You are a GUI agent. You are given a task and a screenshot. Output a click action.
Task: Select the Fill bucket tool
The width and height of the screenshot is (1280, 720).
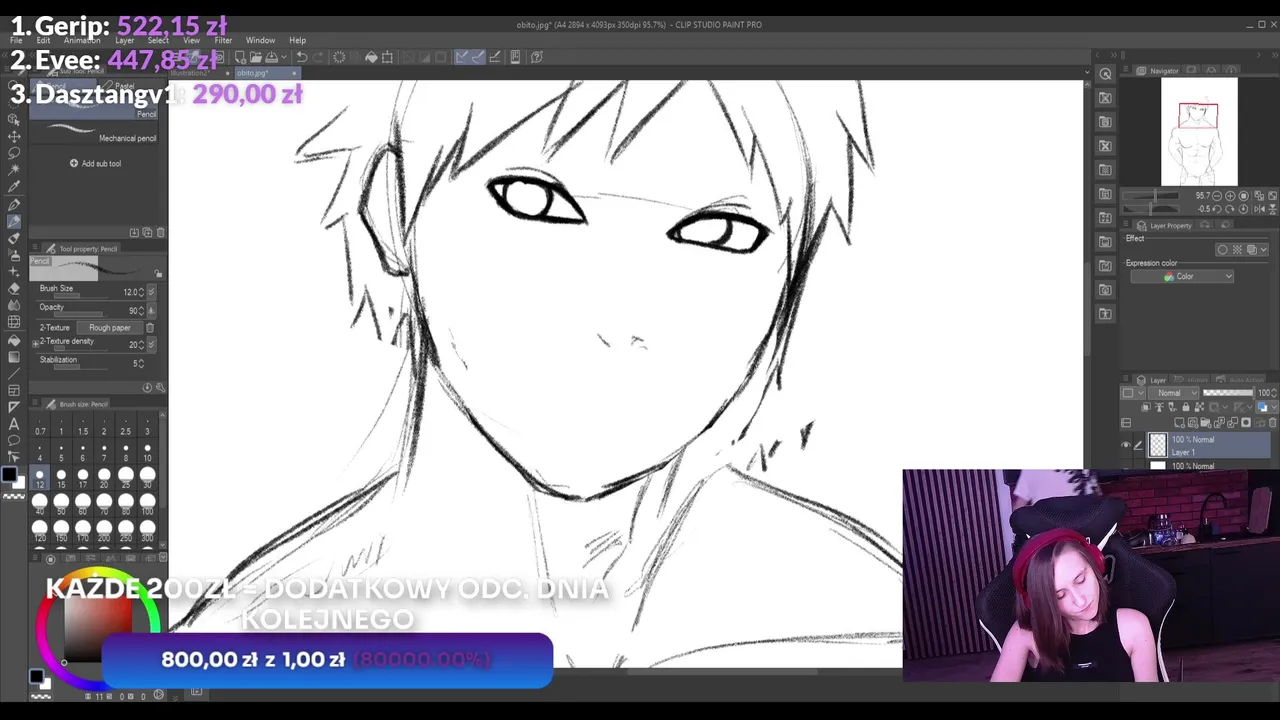14,339
